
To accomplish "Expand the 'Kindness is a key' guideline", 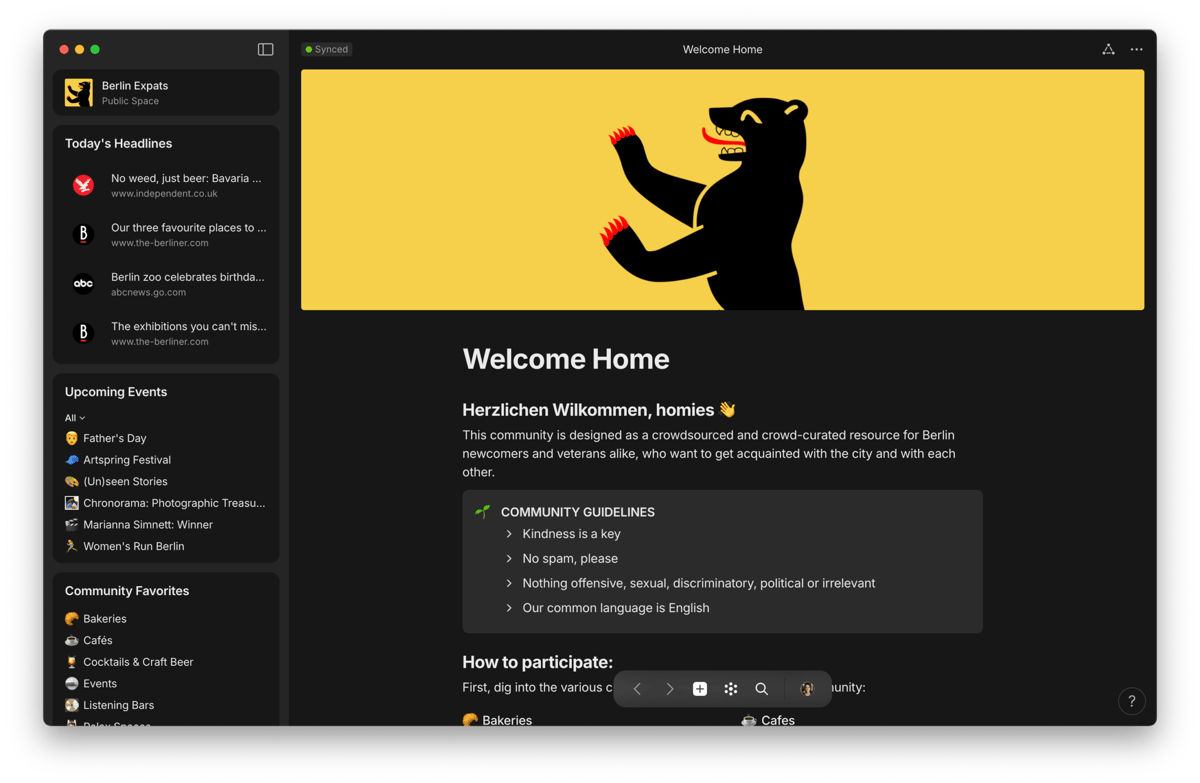I will (x=509, y=534).
